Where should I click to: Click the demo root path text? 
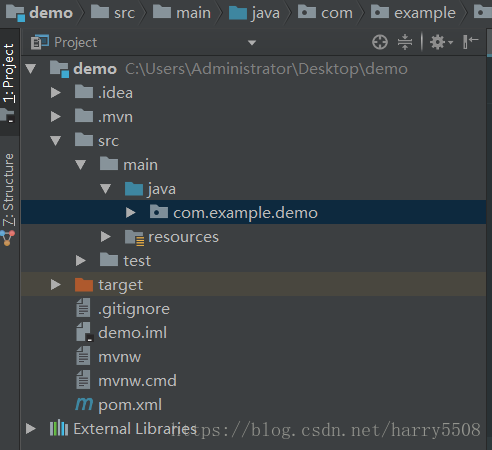(x=266, y=69)
